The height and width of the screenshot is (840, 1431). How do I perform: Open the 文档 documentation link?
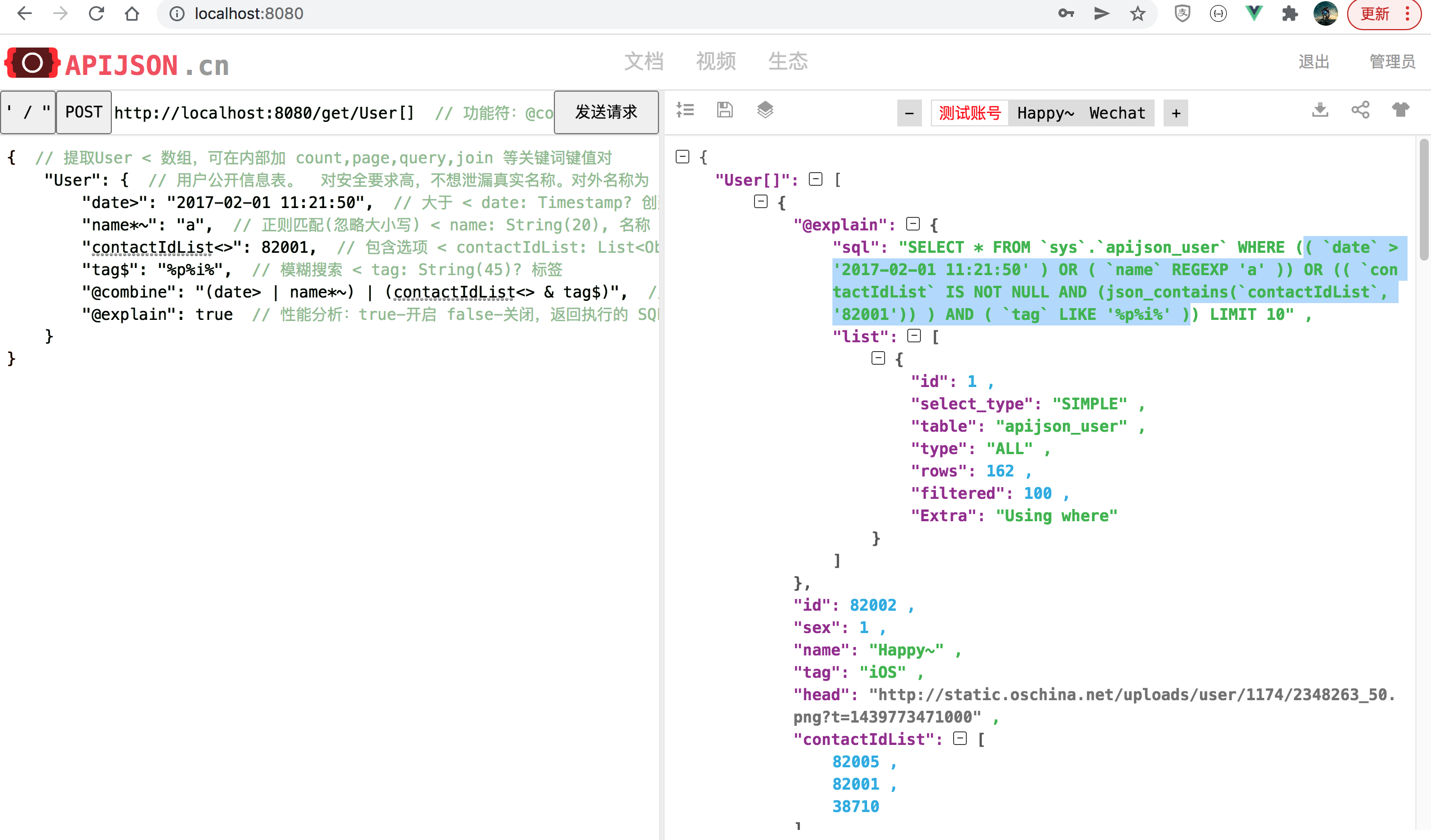[643, 62]
